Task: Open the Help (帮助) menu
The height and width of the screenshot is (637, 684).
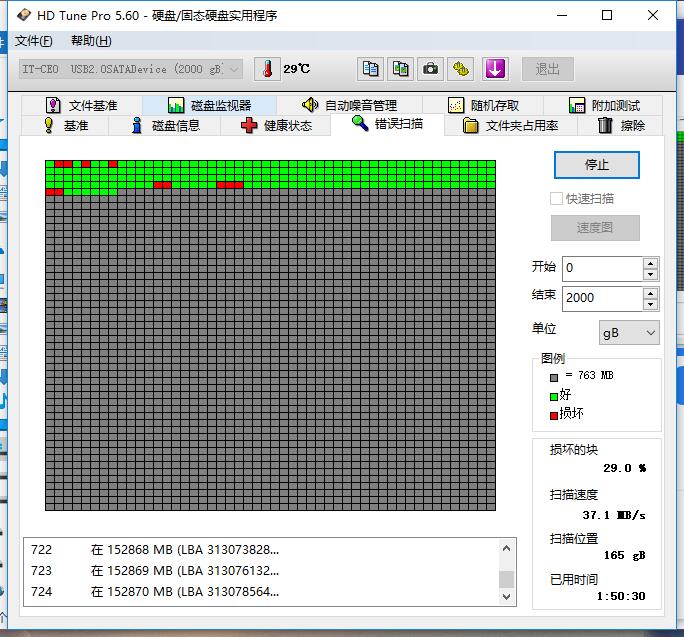Action: pyautogui.click(x=91, y=41)
